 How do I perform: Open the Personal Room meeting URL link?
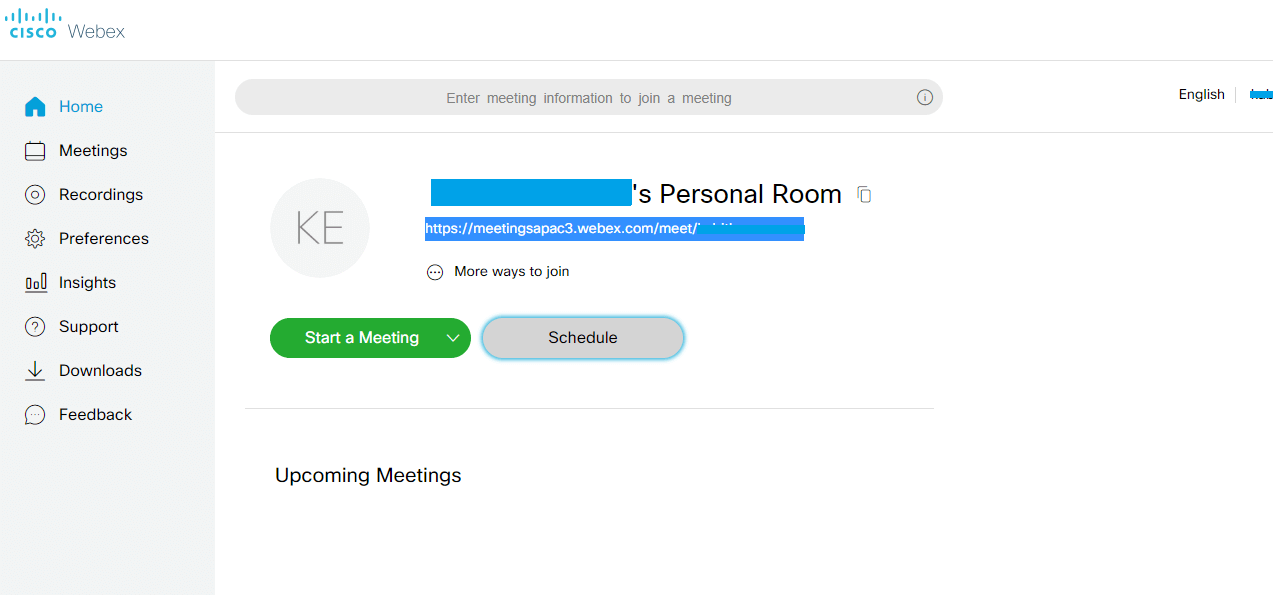click(614, 229)
